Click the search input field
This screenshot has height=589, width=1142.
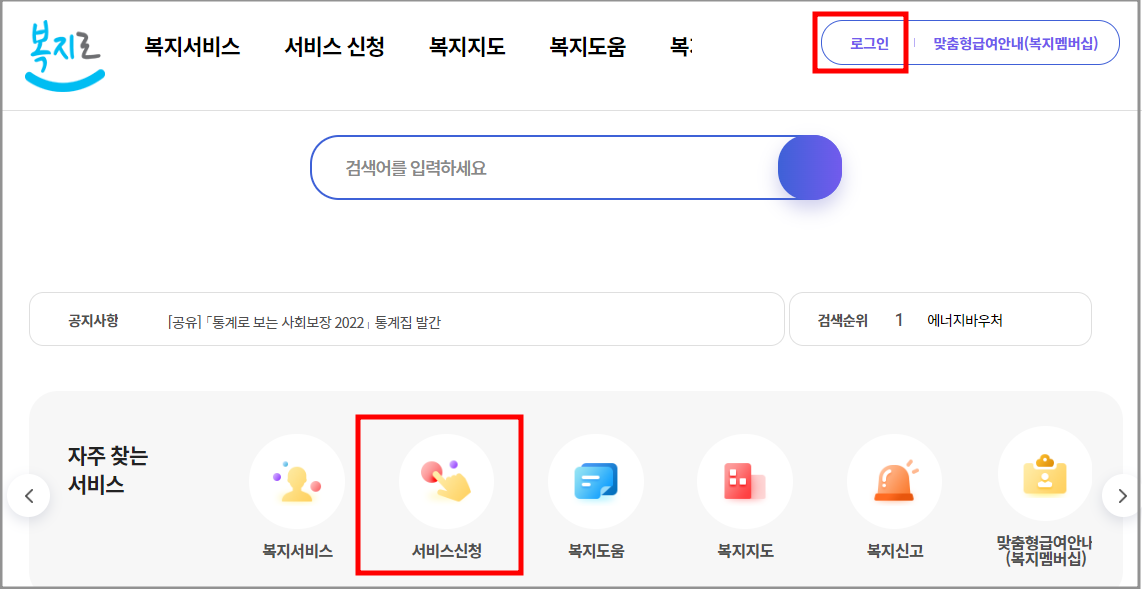point(540,166)
